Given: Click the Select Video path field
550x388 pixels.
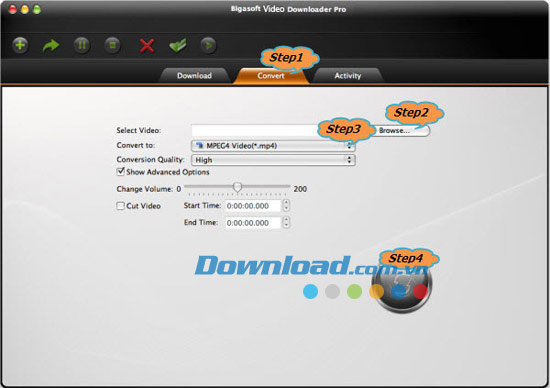Looking at the screenshot, I should click(x=256, y=131).
